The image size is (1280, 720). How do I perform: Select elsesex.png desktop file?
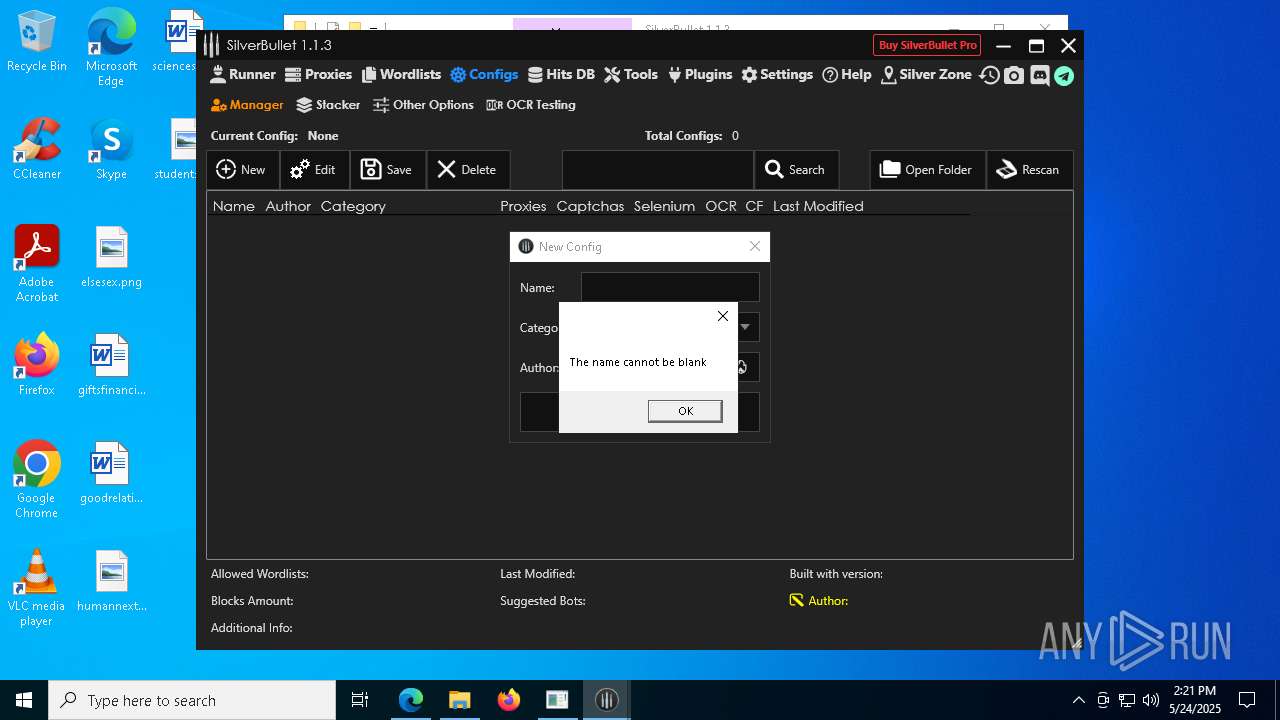click(x=111, y=257)
